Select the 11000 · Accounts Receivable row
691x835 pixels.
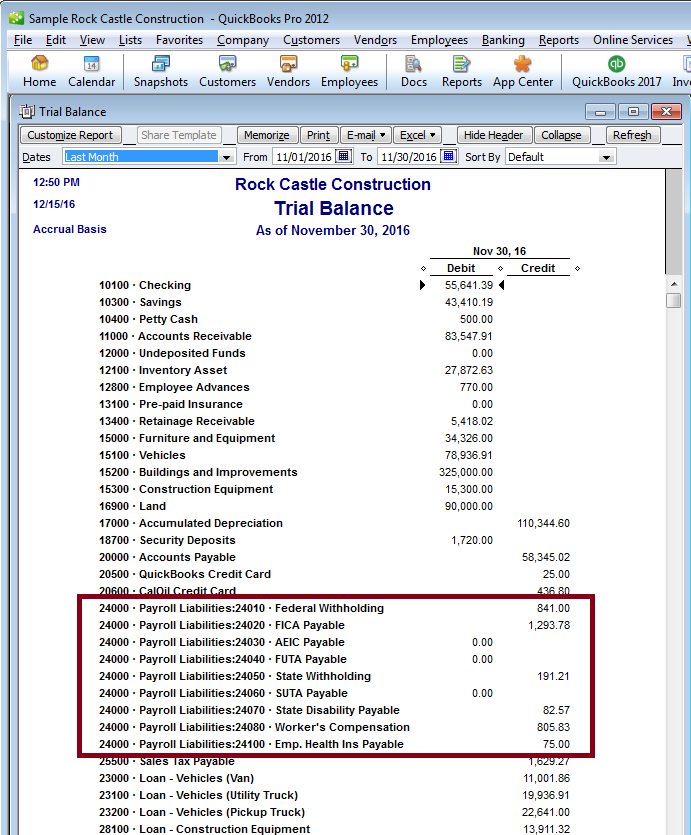334,337
